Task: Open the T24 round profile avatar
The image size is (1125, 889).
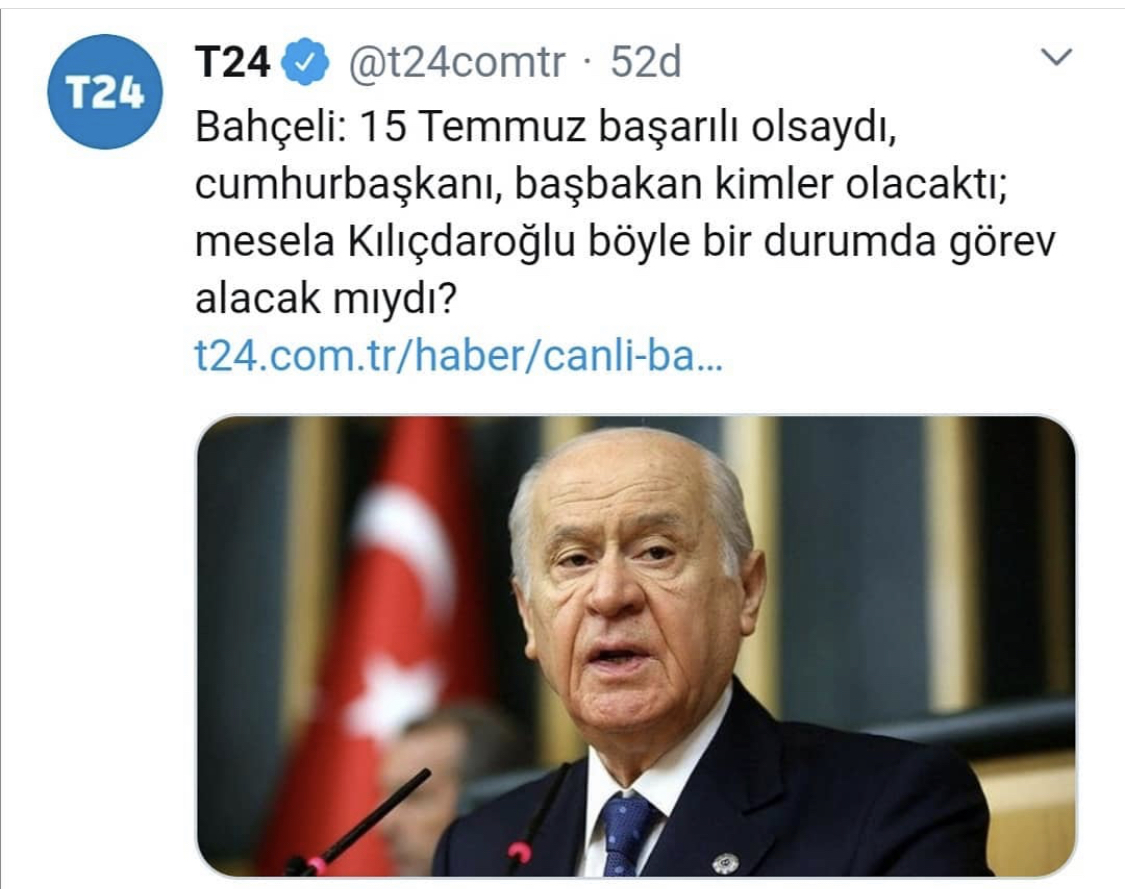Action: click(x=105, y=92)
